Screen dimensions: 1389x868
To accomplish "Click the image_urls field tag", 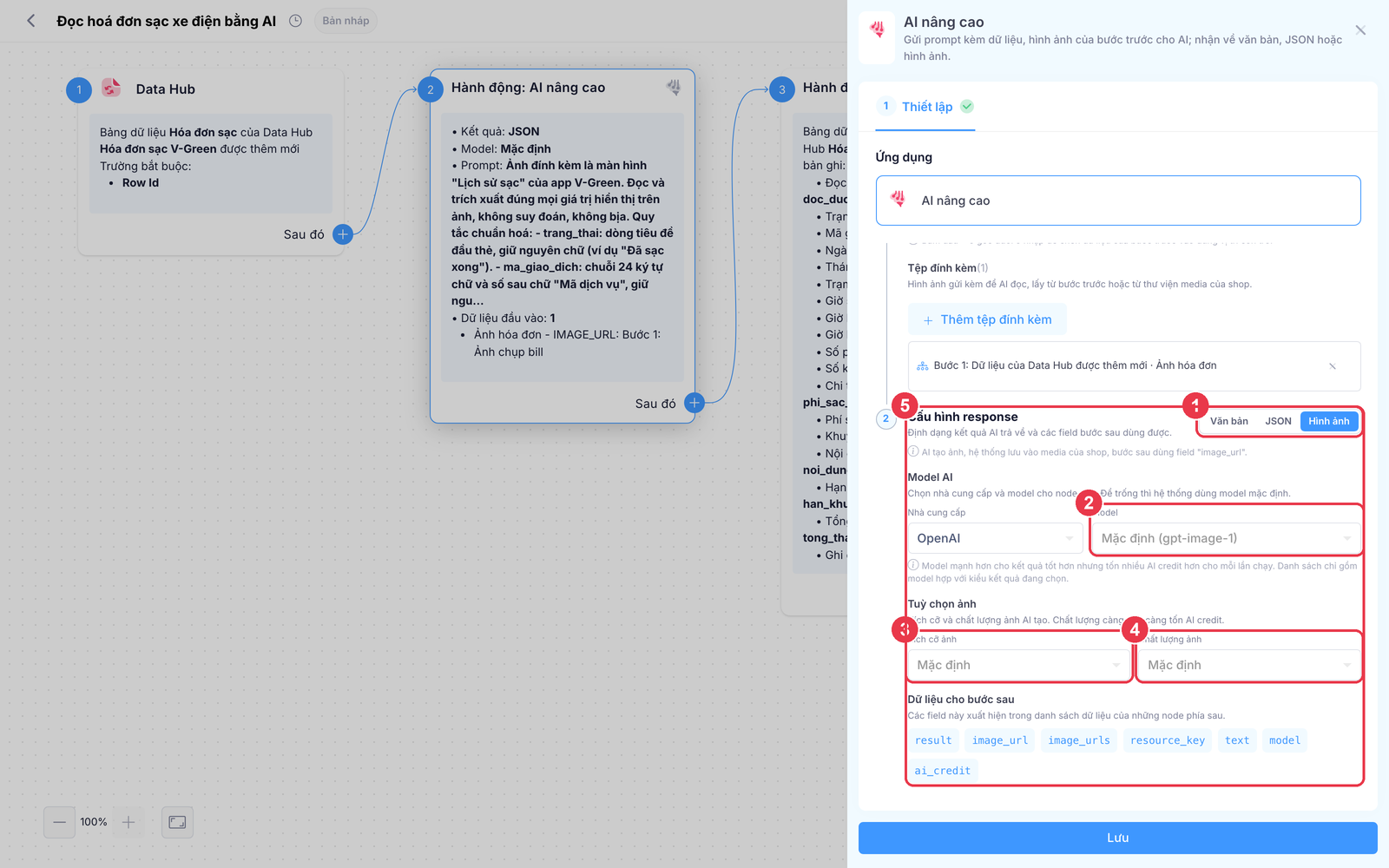I will (x=1079, y=740).
